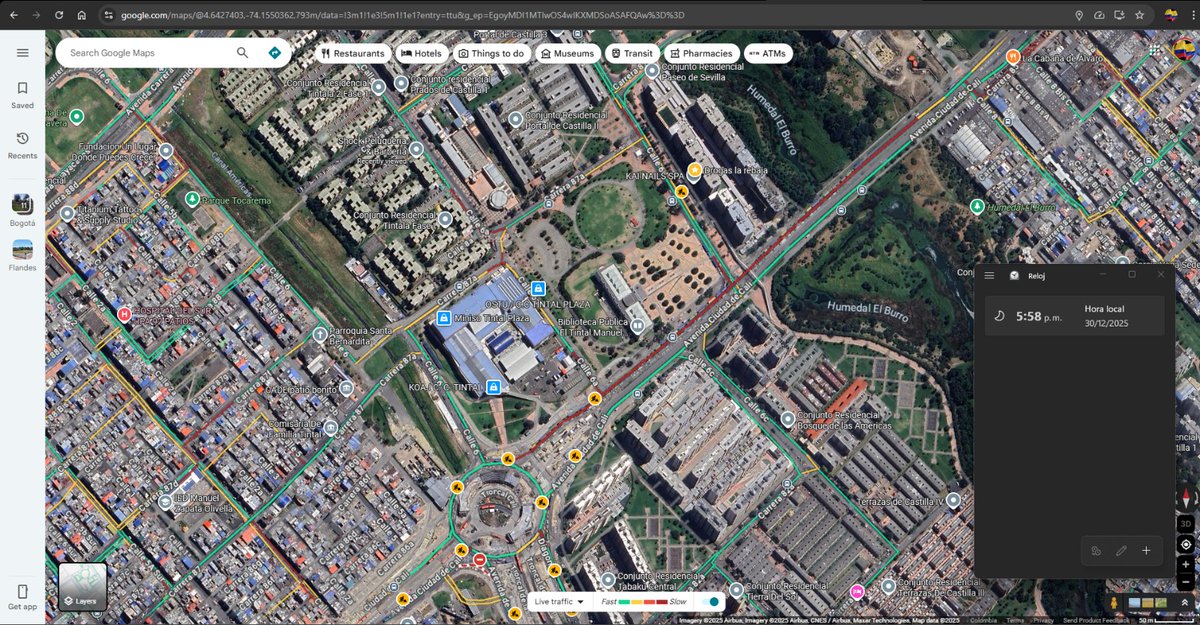Open the Get app option
Image resolution: width=1200 pixels, height=625 pixels.
pyautogui.click(x=22, y=597)
